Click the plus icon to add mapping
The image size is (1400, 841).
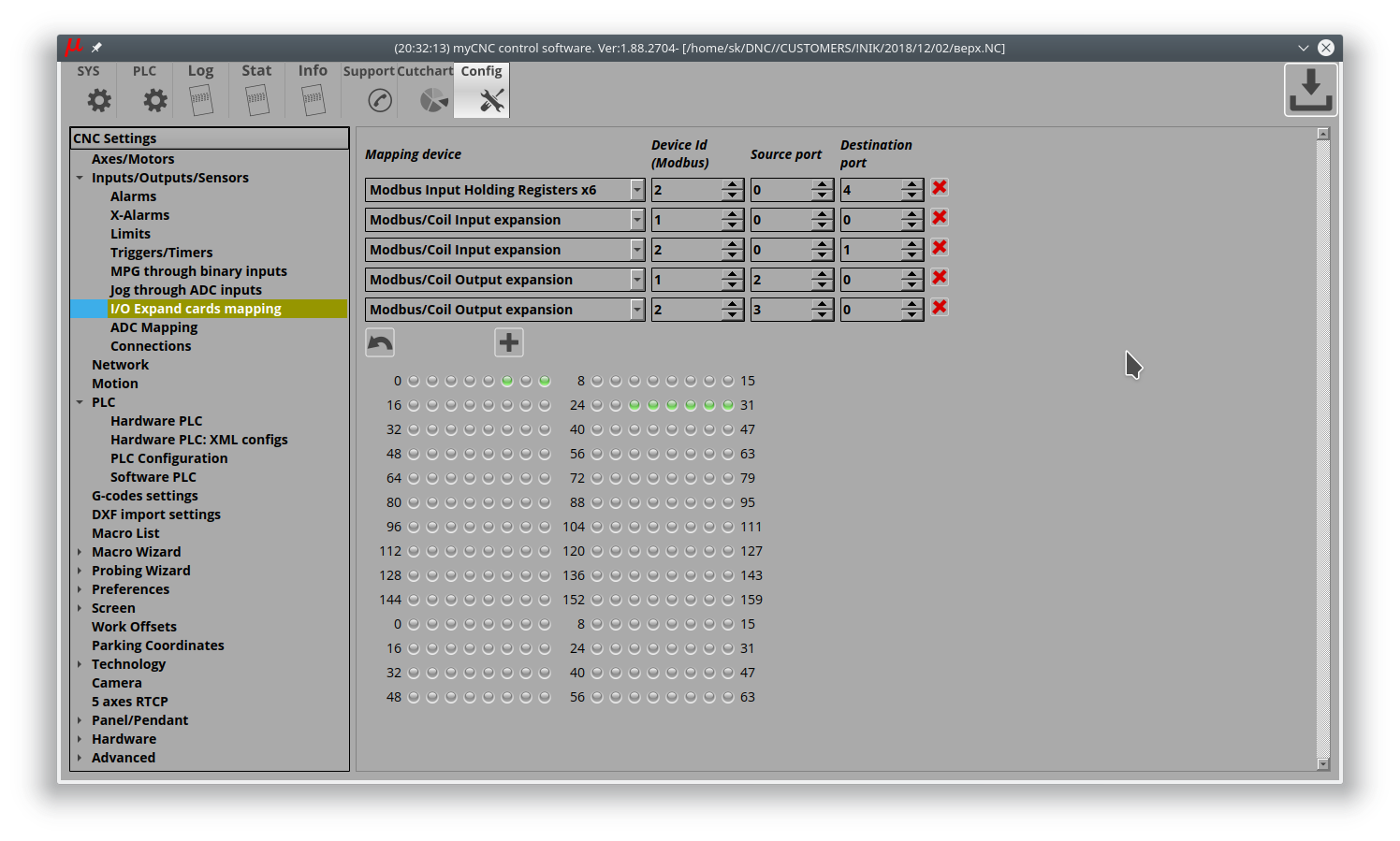(x=509, y=342)
